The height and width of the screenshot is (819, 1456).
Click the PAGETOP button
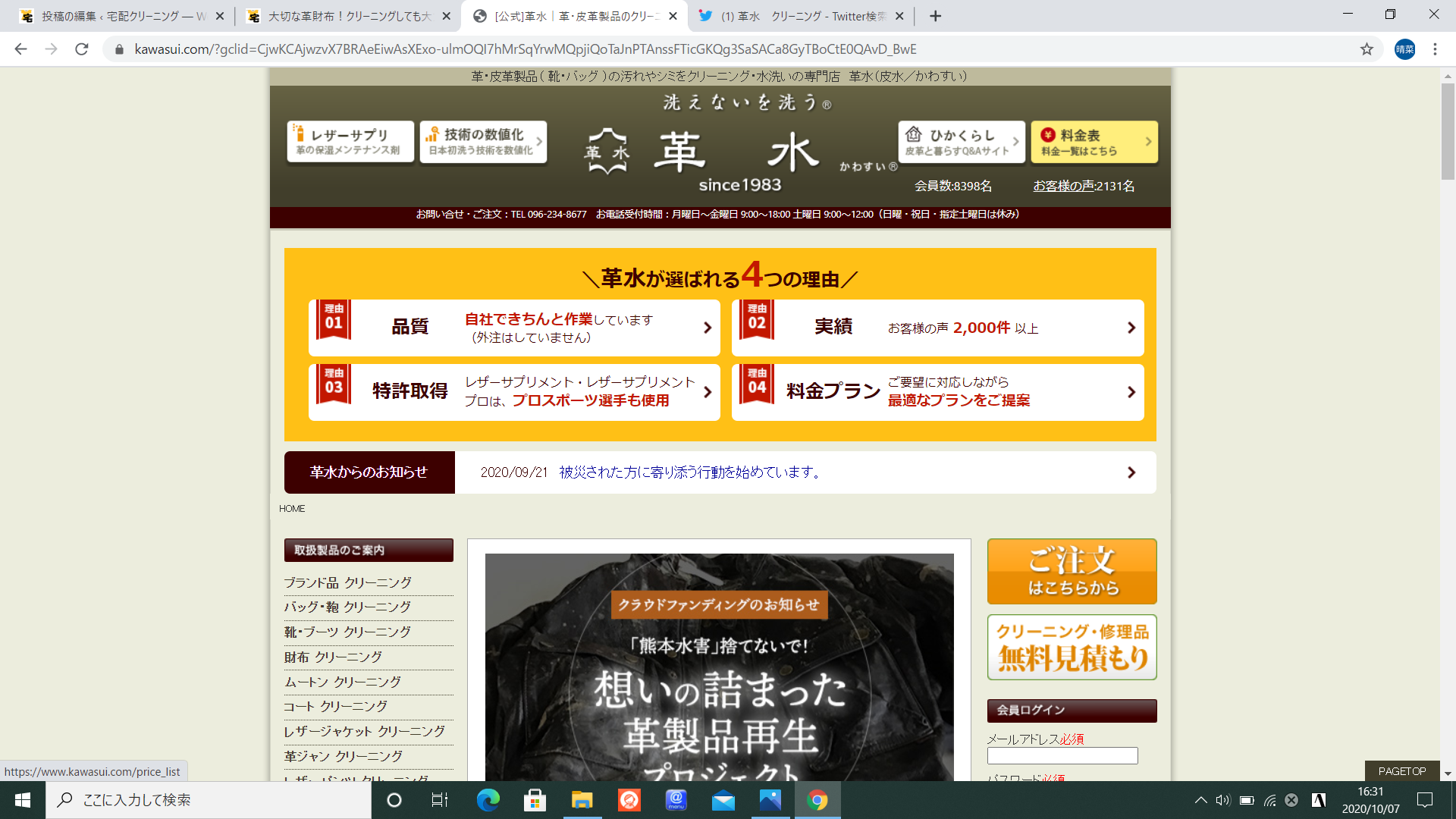tap(1402, 770)
